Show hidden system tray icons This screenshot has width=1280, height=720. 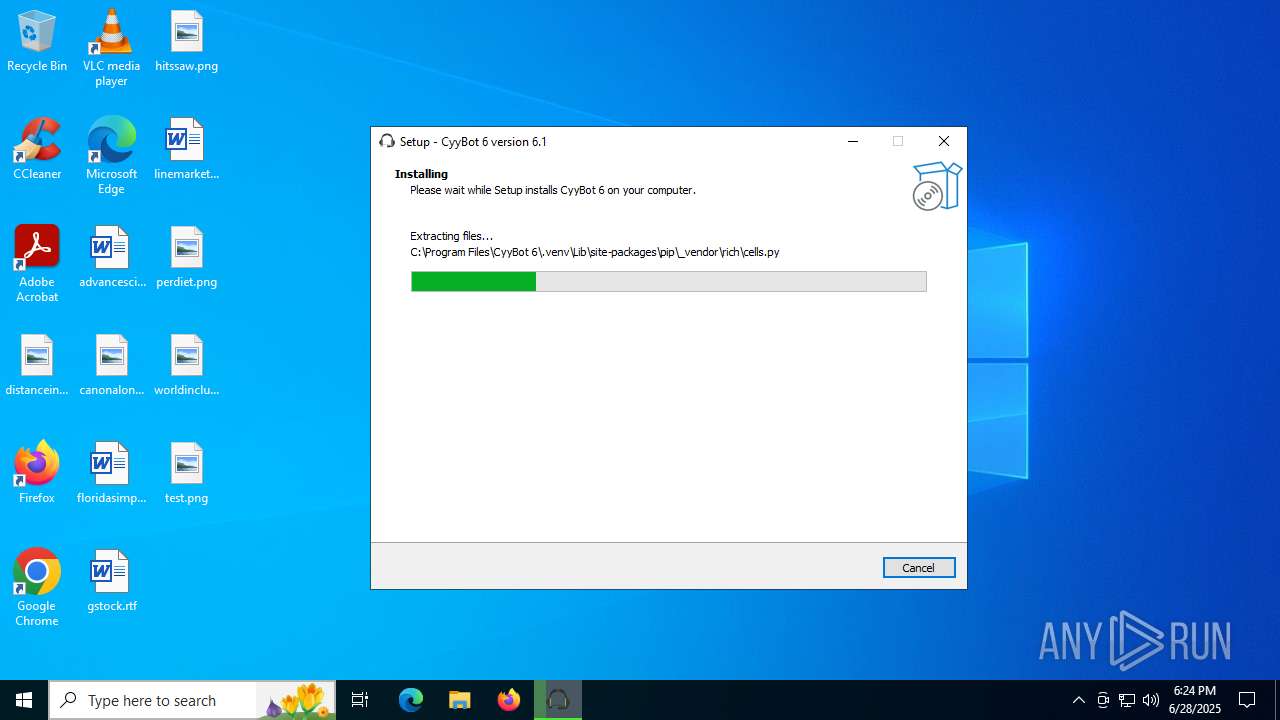(1078, 700)
